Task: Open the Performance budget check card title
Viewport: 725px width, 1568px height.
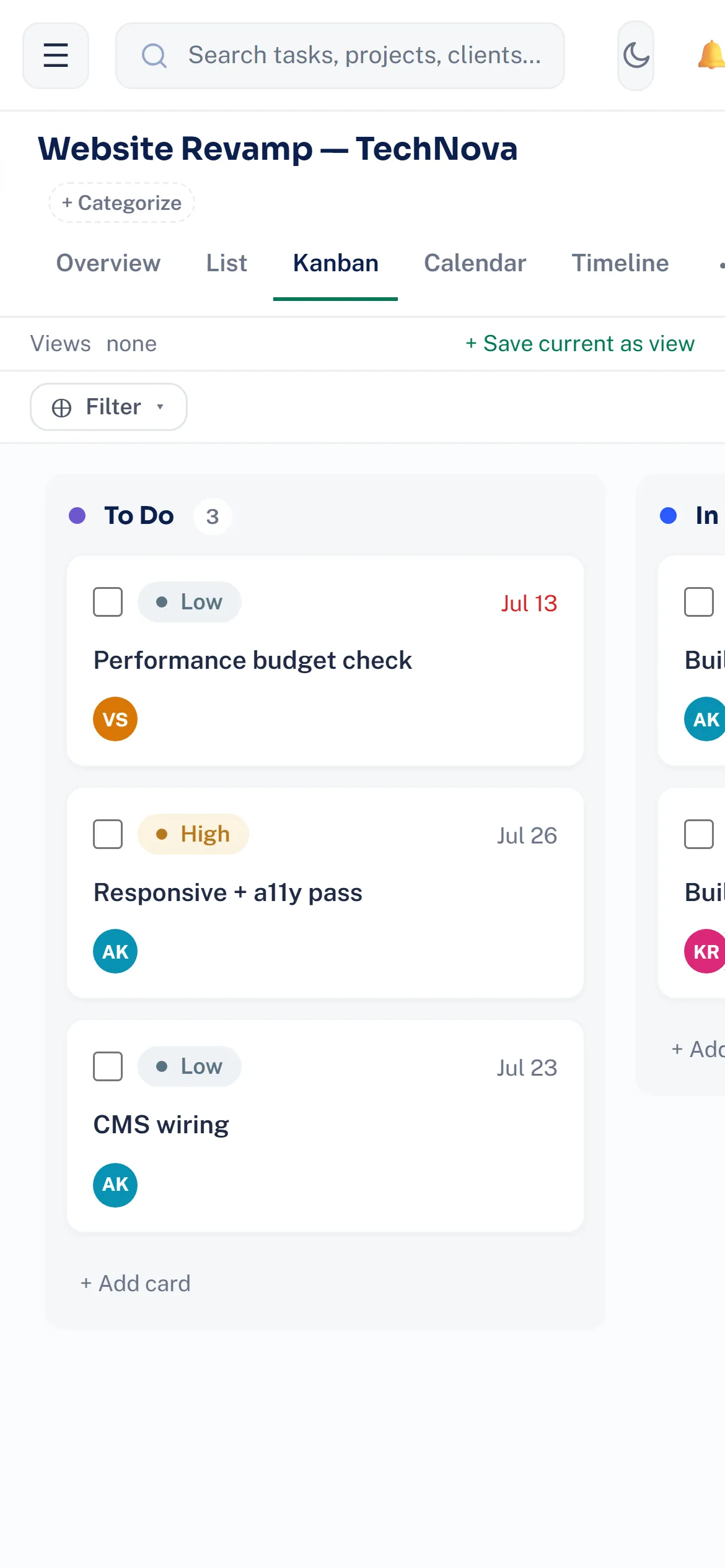Action: tap(252, 661)
